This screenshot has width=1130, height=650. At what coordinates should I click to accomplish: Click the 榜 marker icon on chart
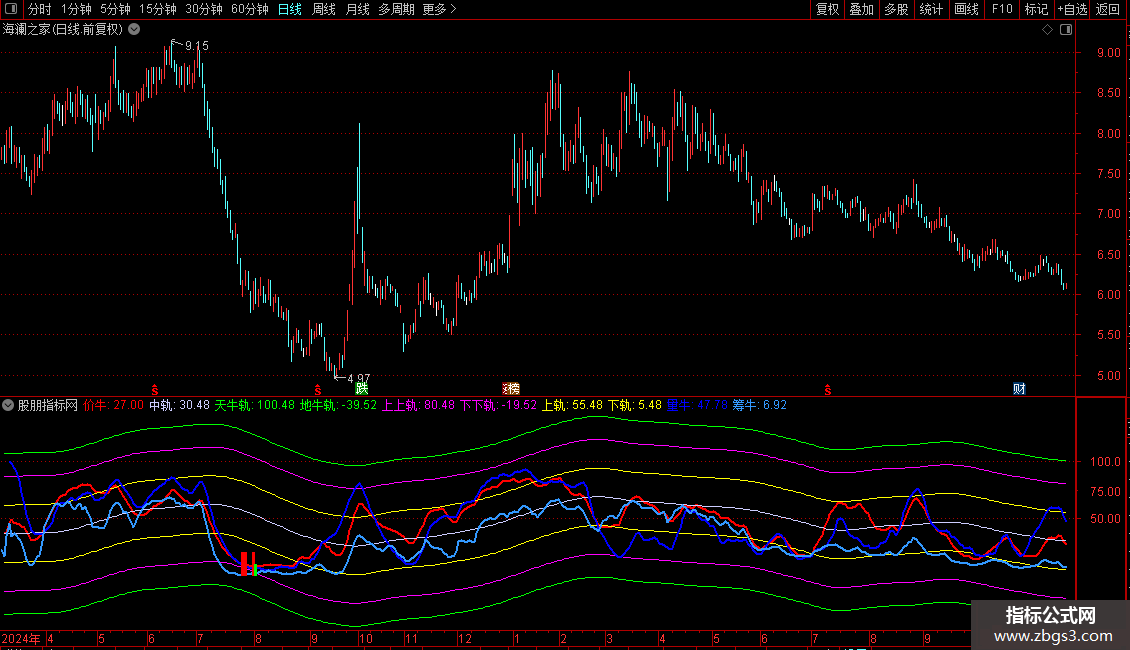pyautogui.click(x=510, y=388)
